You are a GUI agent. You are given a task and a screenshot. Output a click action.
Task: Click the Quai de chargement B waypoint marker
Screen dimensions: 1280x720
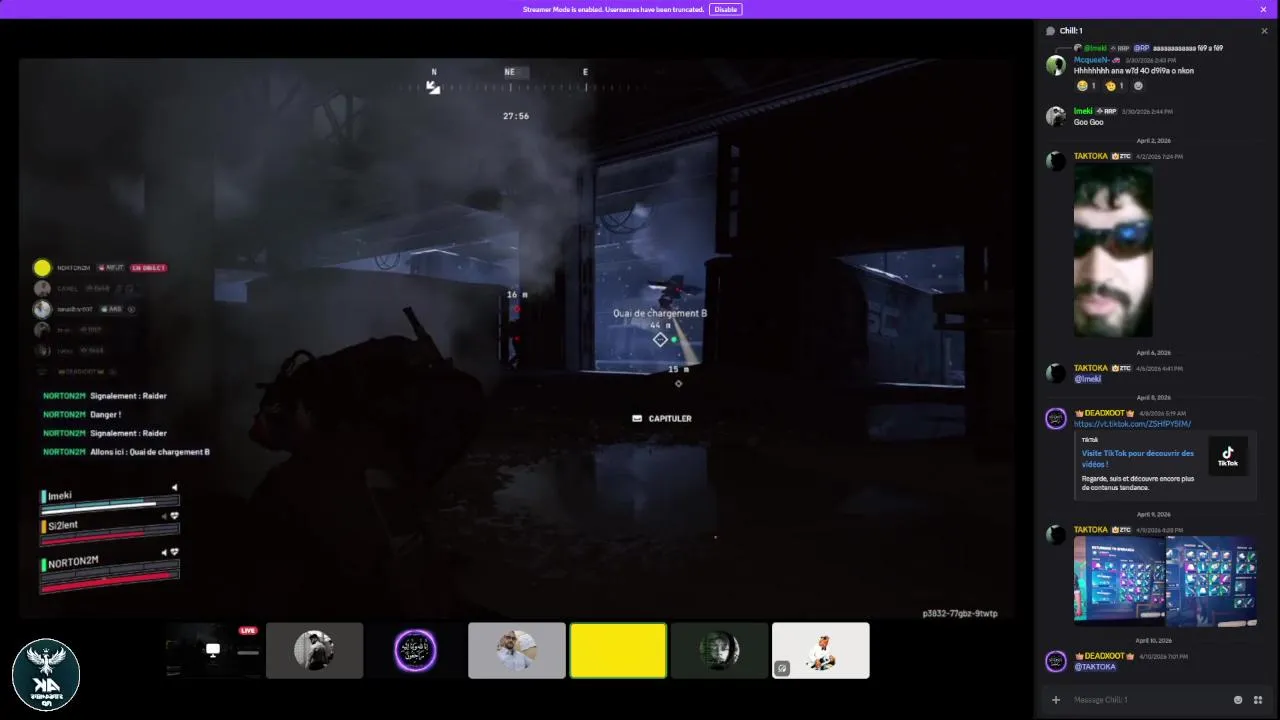(660, 339)
